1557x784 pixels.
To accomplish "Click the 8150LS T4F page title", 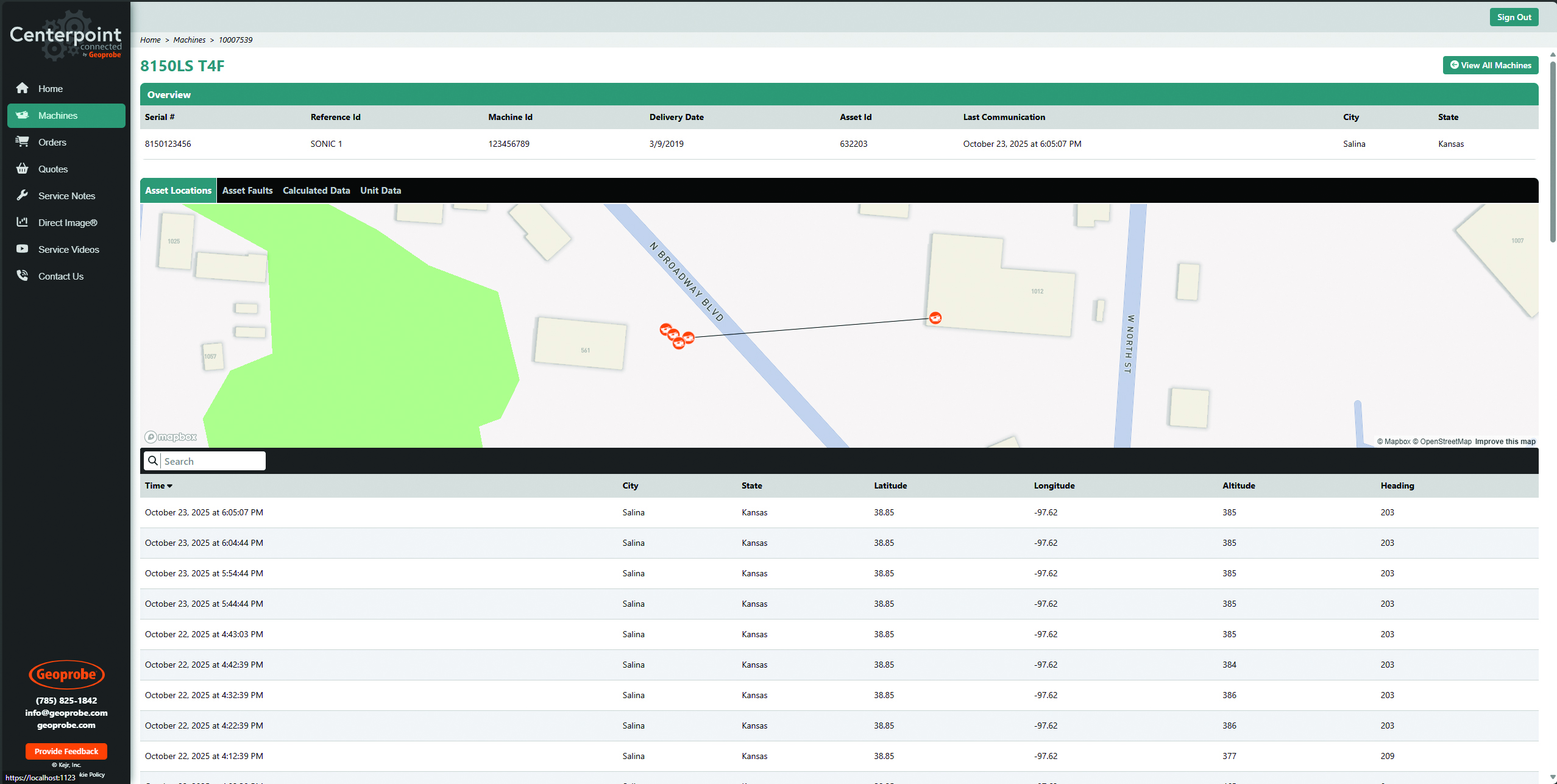I will point(182,66).
